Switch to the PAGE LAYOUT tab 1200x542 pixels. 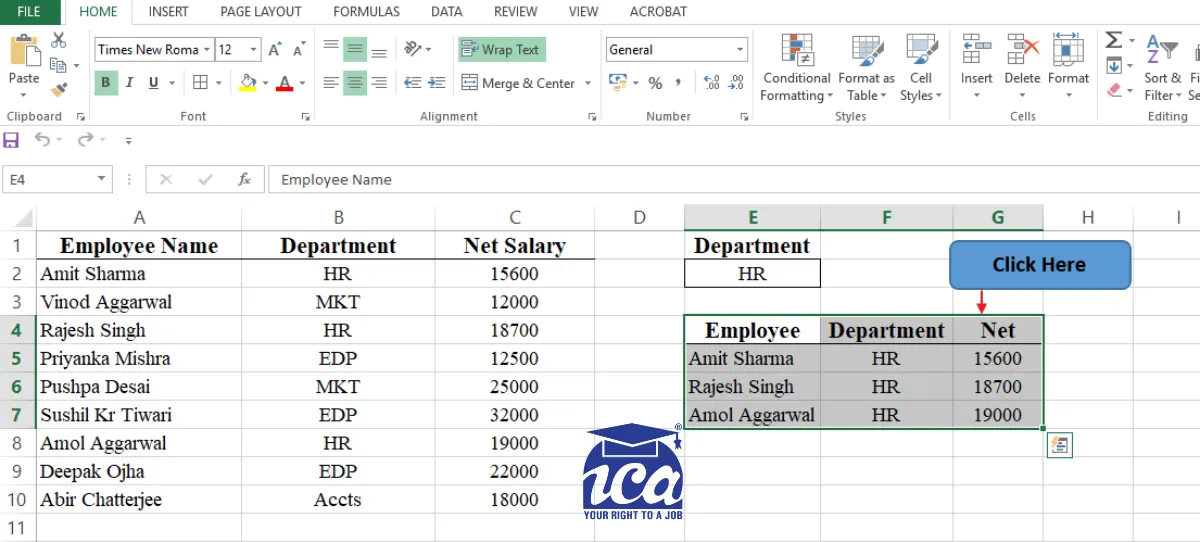pyautogui.click(x=261, y=12)
